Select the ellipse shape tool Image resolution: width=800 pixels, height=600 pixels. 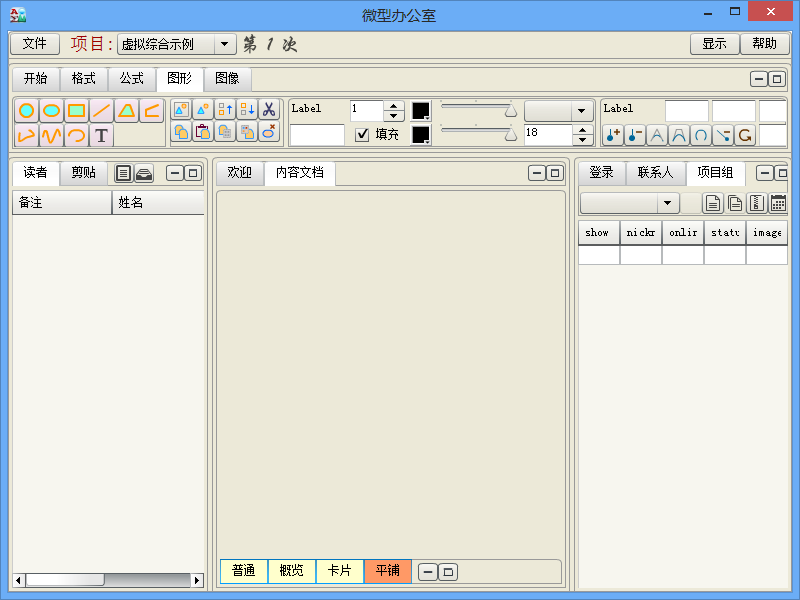coord(52,110)
